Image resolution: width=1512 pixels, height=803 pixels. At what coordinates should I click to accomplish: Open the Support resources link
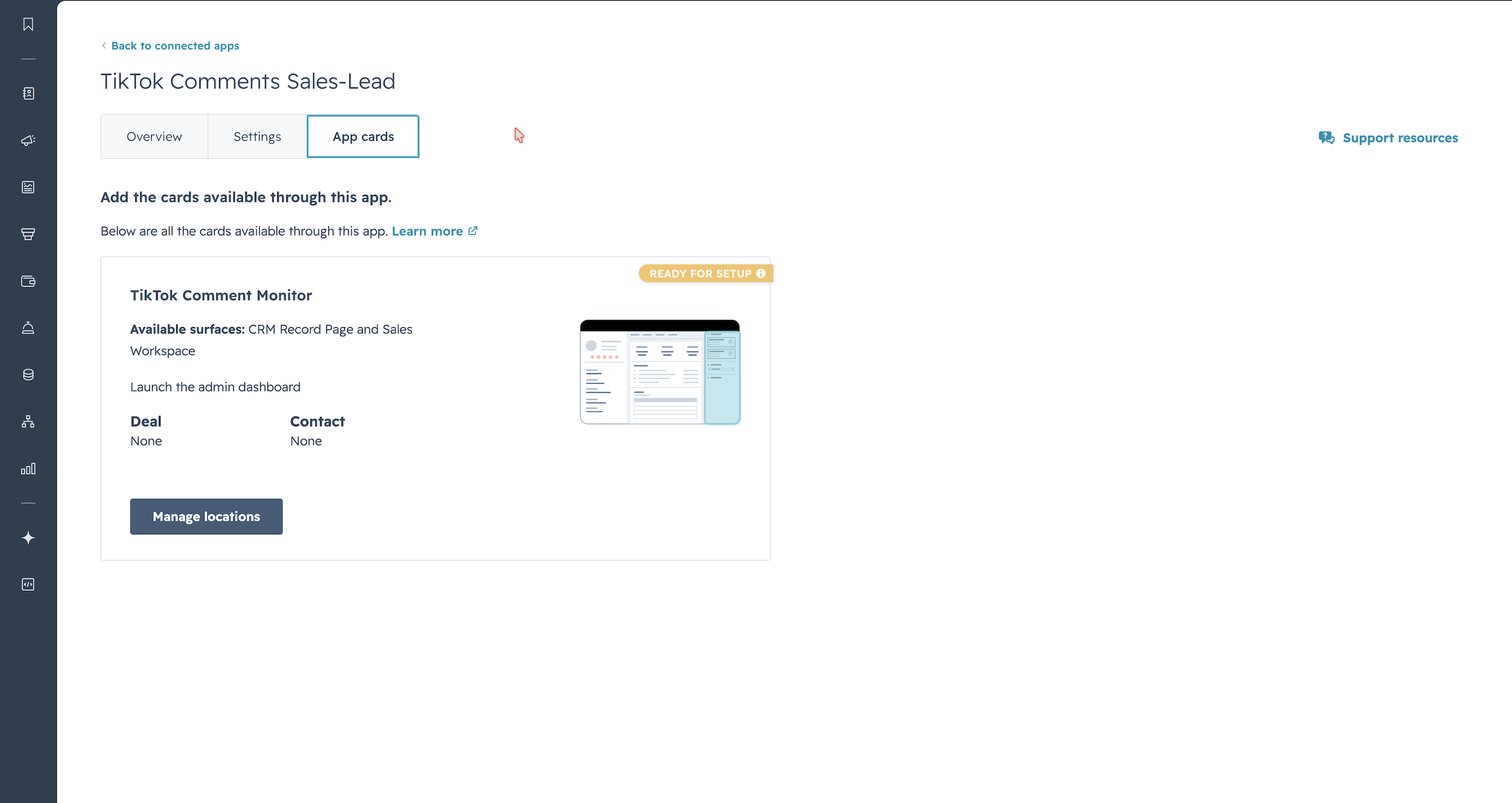point(1400,138)
